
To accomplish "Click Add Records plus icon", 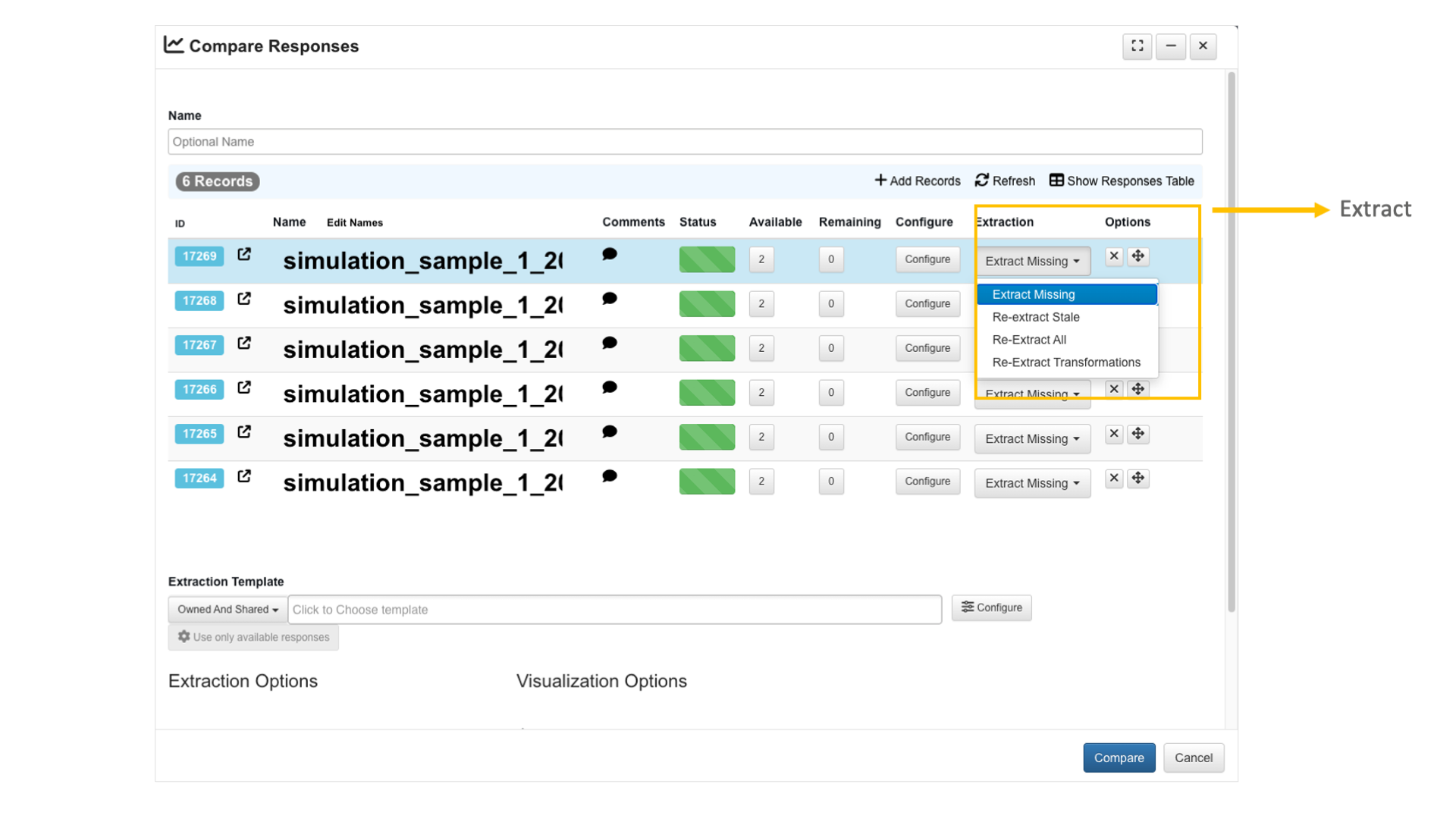I will [x=880, y=180].
